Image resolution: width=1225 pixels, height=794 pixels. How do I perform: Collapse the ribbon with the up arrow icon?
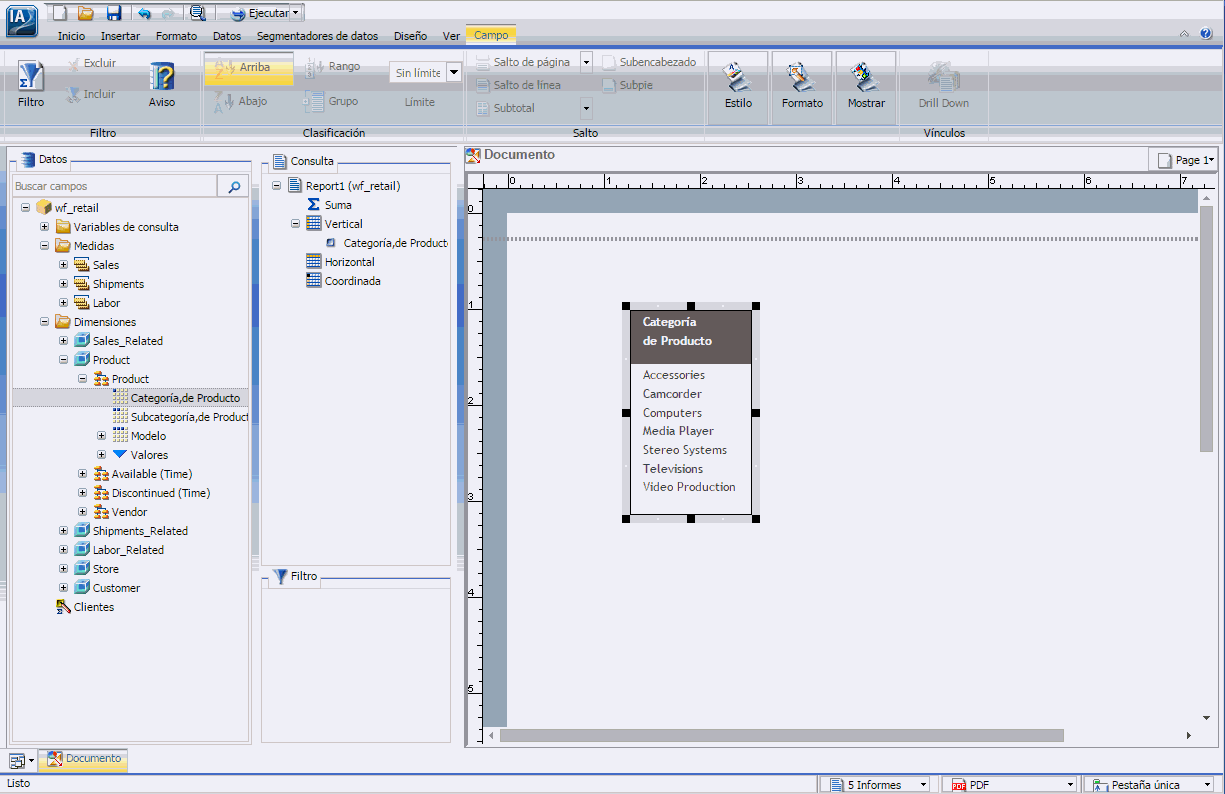pos(1184,34)
